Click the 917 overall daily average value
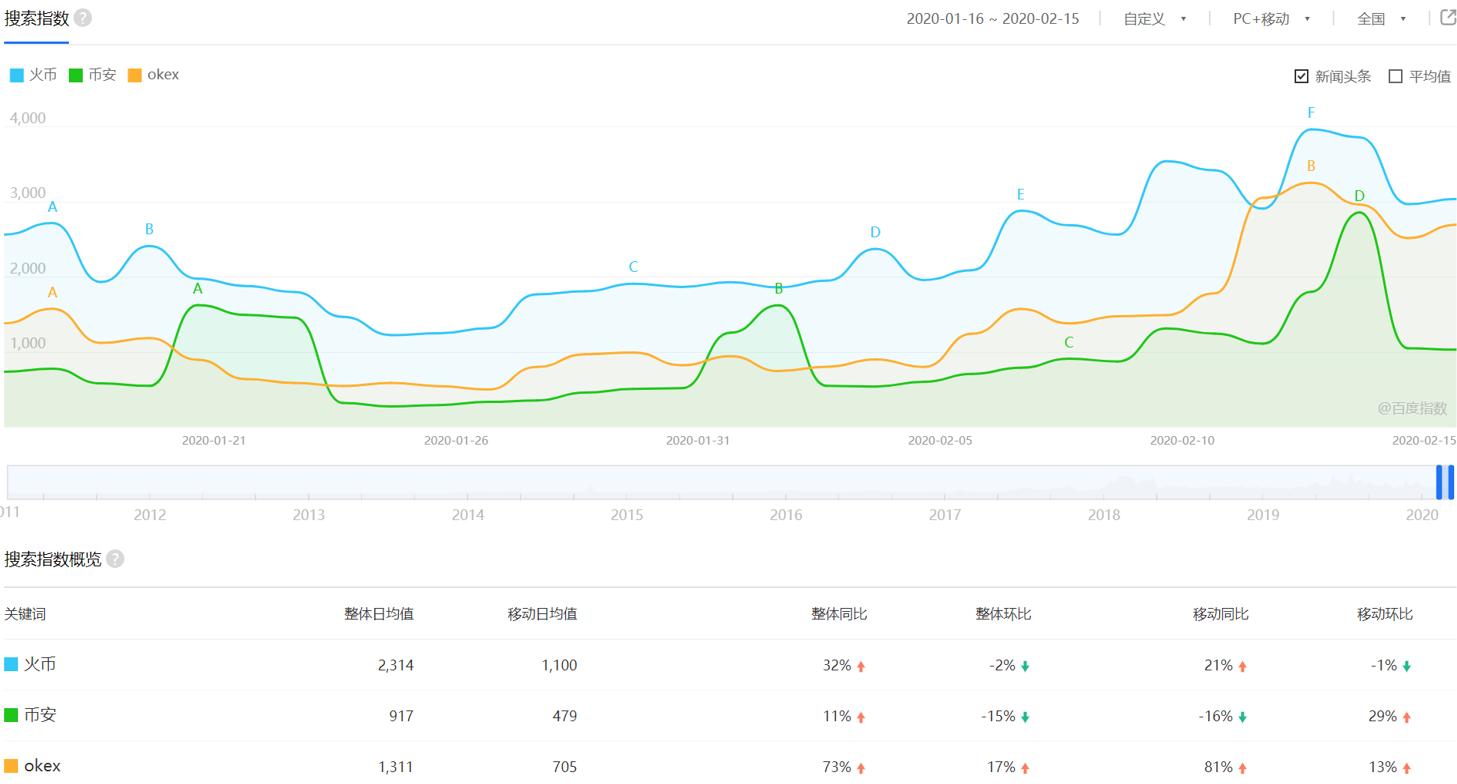1457x784 pixels. click(401, 716)
